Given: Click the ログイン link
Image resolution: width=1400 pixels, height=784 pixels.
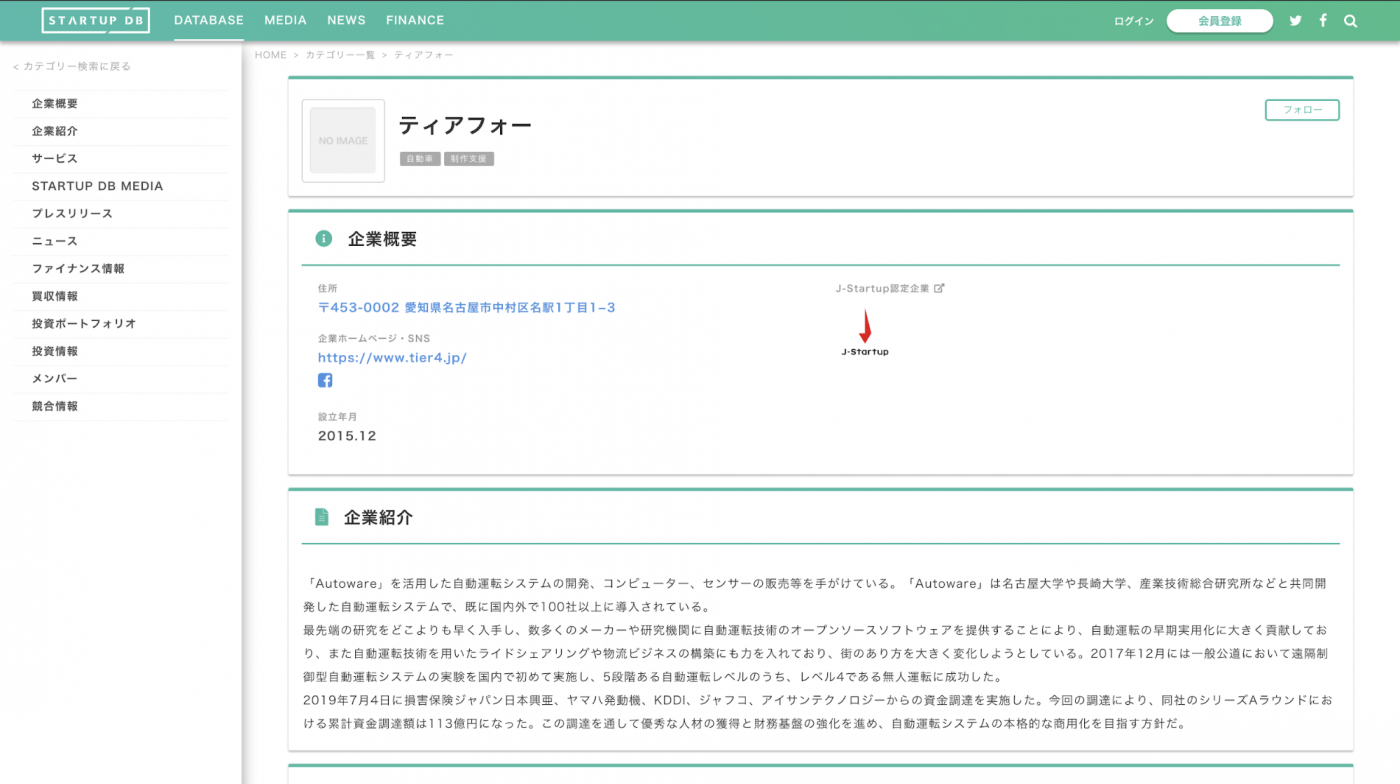Looking at the screenshot, I should click(1133, 20).
